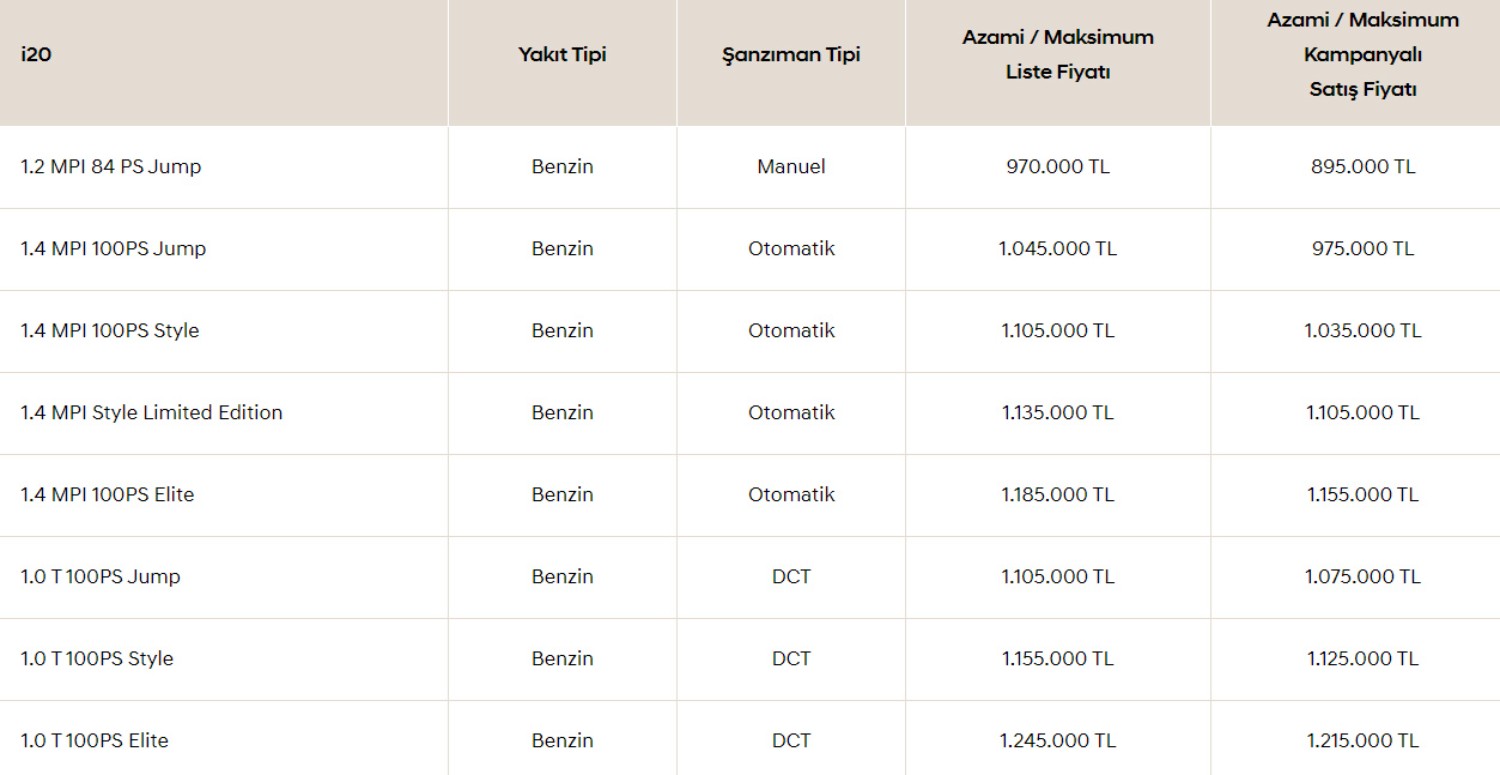Click the Şanzıman Tipi column header
1500x775 pixels.
pyautogui.click(x=791, y=55)
